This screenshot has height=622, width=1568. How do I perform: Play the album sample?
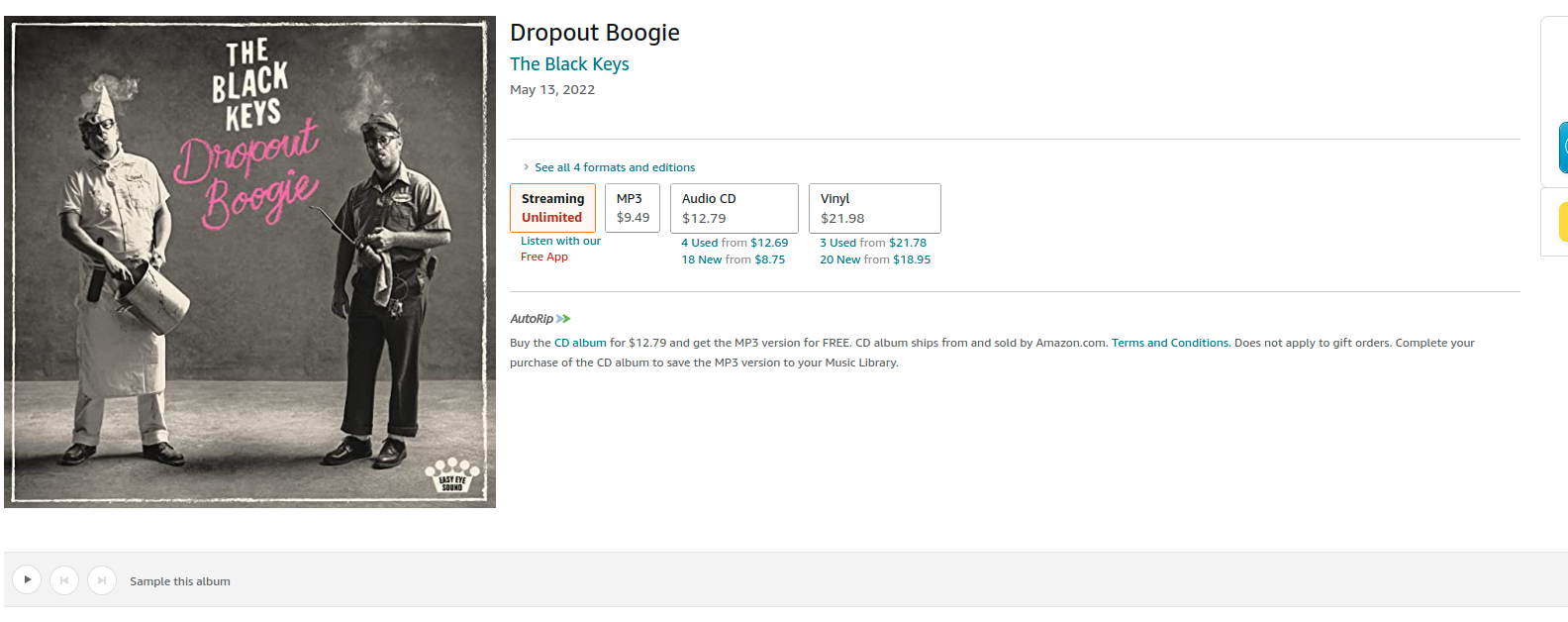click(x=27, y=579)
